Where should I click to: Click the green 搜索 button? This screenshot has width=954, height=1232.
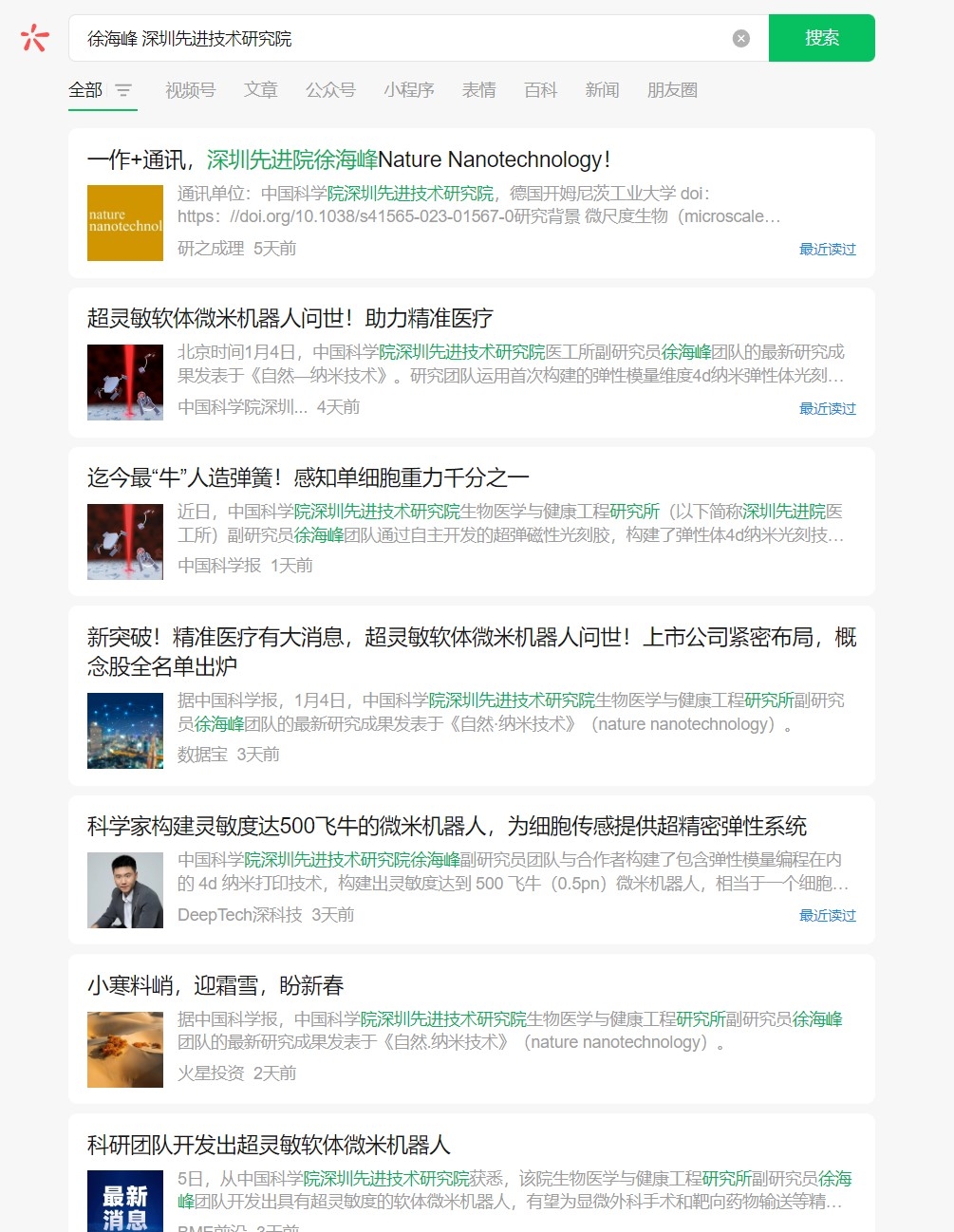point(822,38)
